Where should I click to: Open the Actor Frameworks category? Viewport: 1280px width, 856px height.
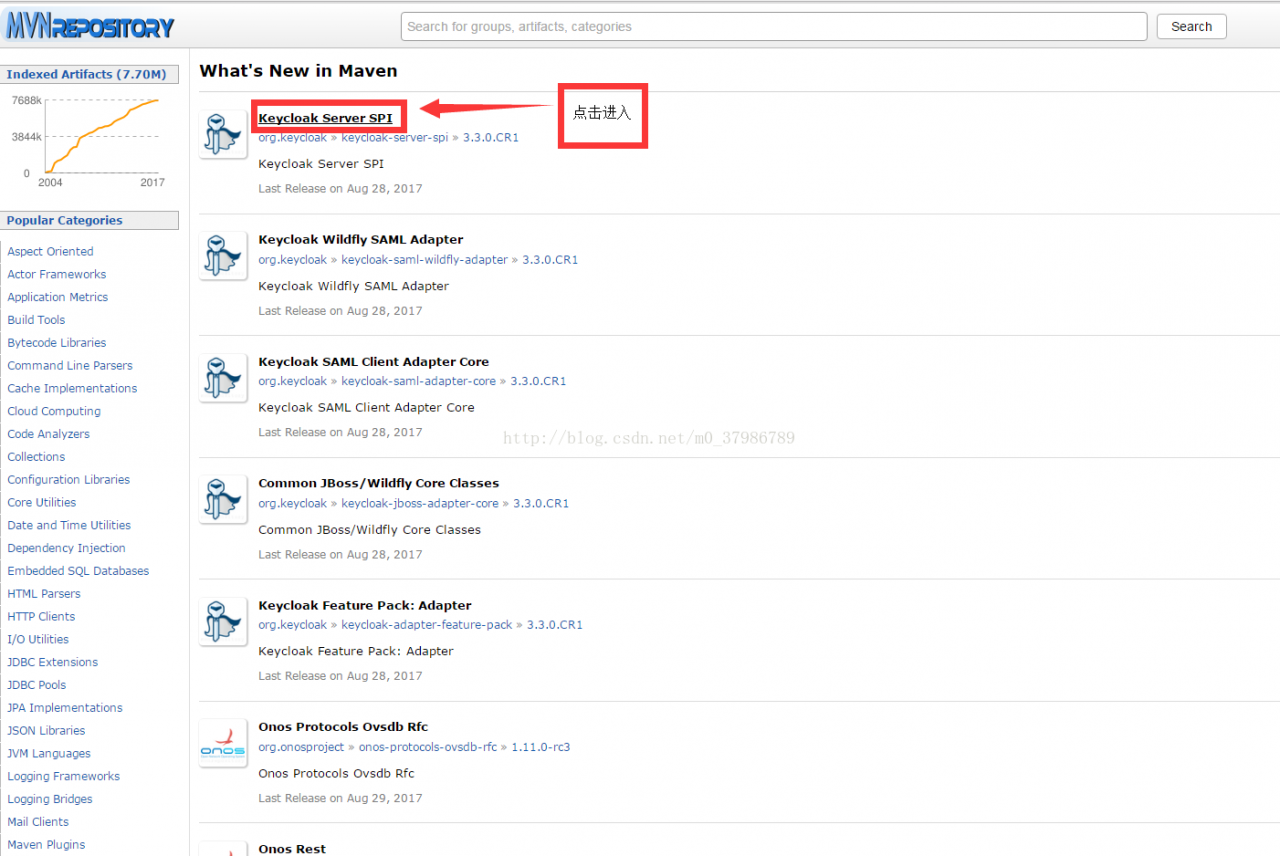[x=56, y=274]
